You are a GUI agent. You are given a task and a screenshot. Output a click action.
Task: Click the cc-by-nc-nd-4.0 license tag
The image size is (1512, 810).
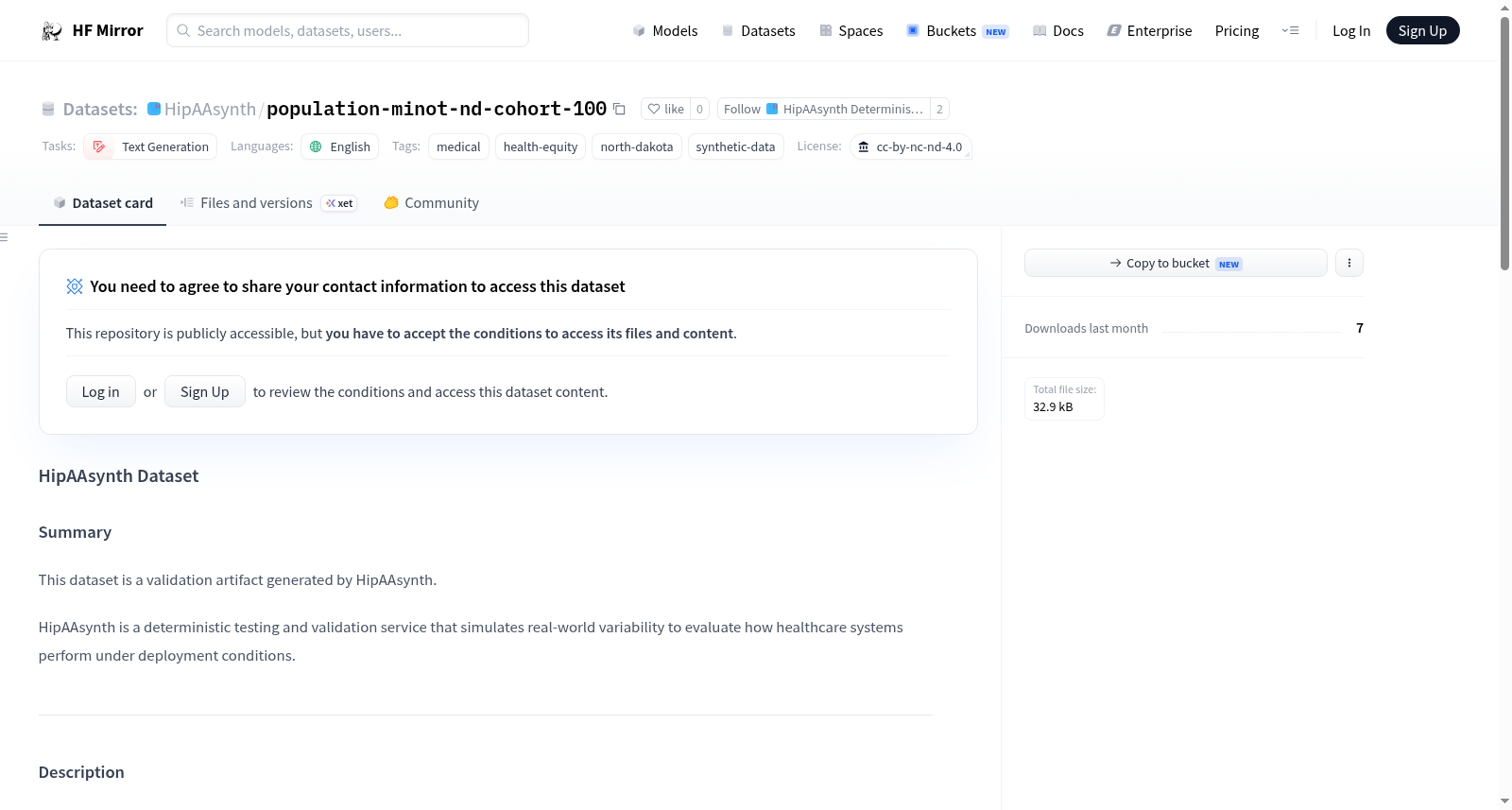[x=911, y=146]
